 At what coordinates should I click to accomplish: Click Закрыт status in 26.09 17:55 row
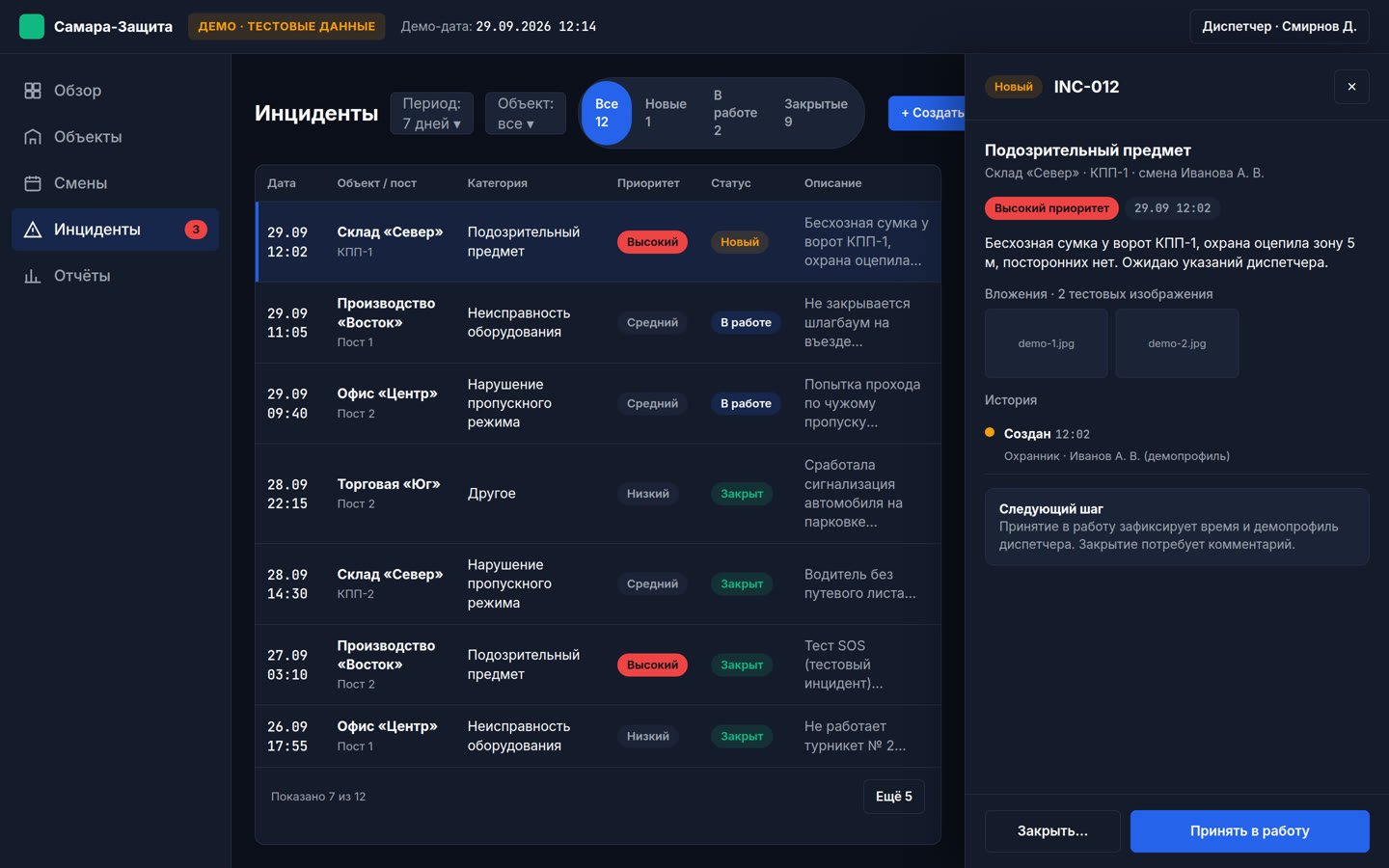point(742,737)
